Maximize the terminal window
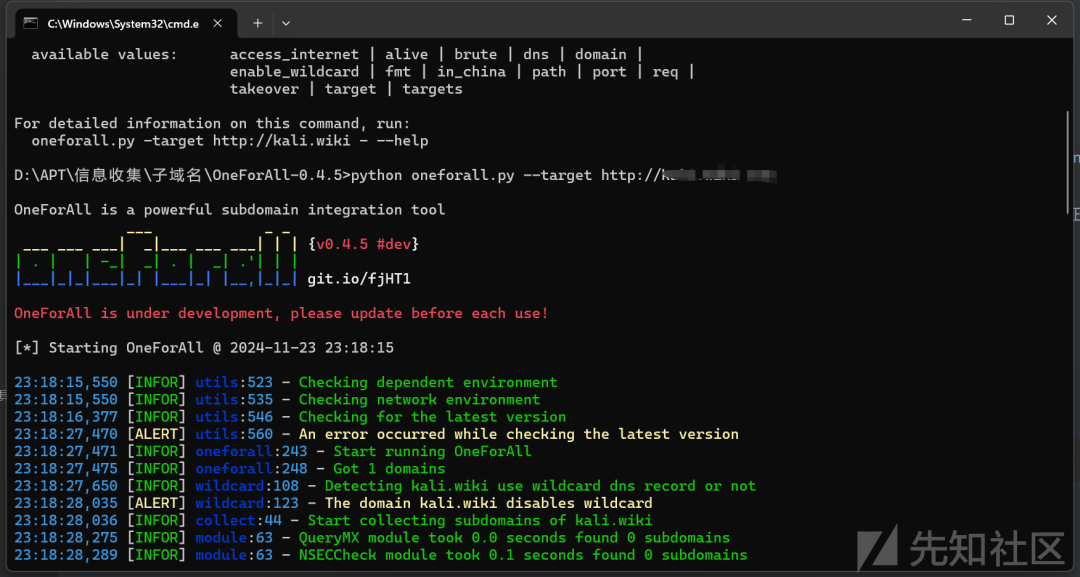This screenshot has width=1080, height=577. [1009, 21]
